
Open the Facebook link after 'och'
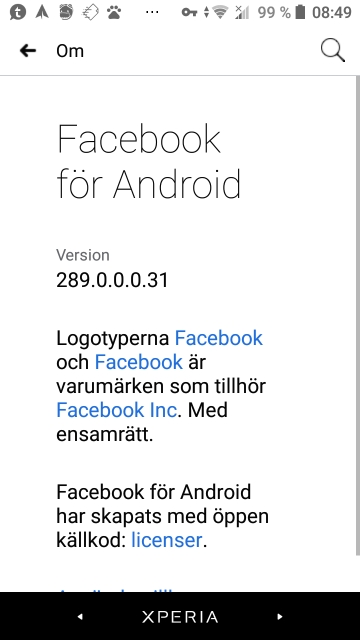[x=138, y=362]
